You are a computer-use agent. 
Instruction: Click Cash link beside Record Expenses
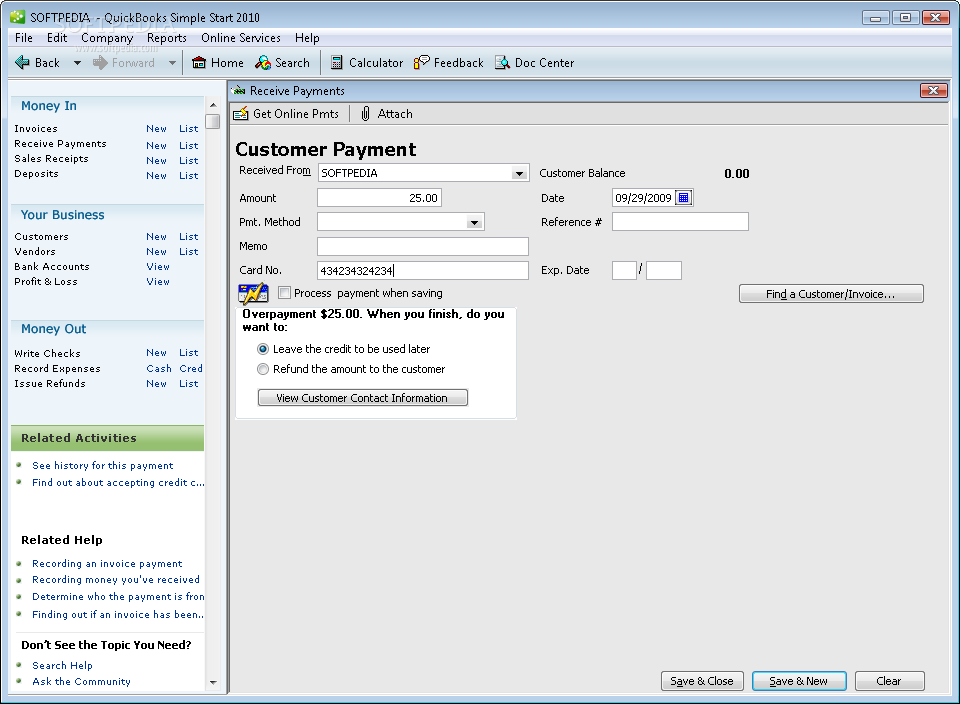click(159, 369)
